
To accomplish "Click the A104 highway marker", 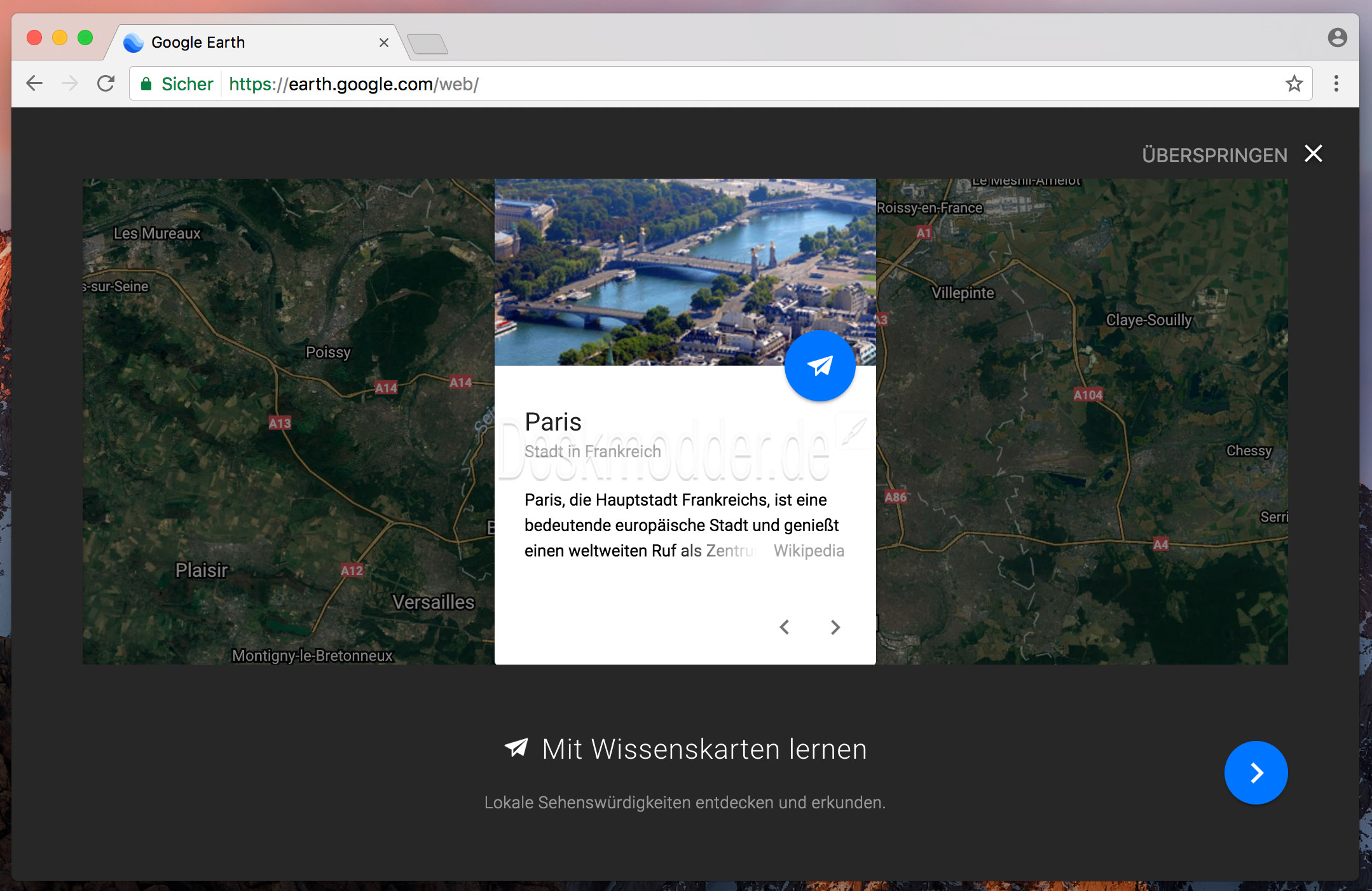I will 1088,395.
